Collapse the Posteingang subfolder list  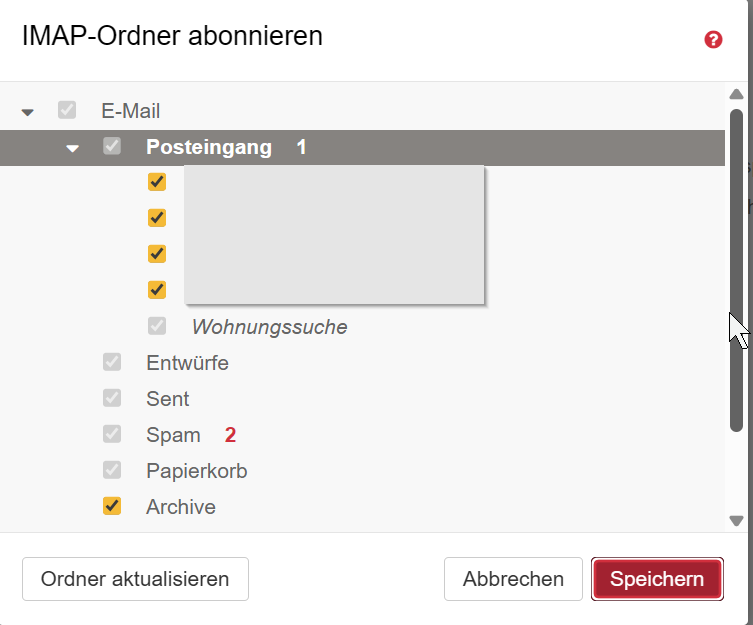(x=72, y=148)
